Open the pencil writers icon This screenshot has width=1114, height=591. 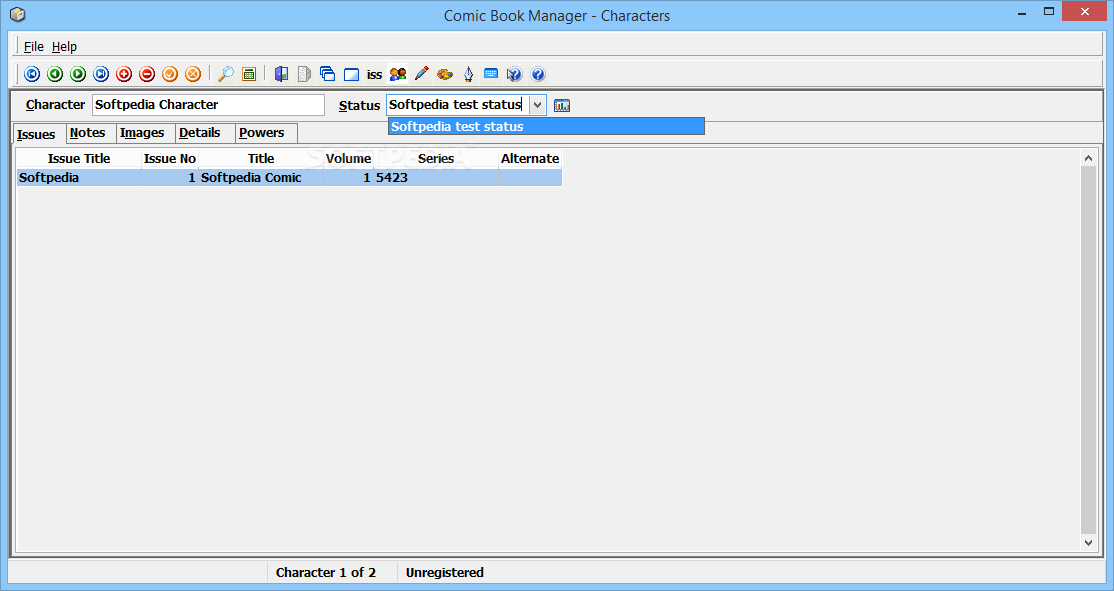421,74
